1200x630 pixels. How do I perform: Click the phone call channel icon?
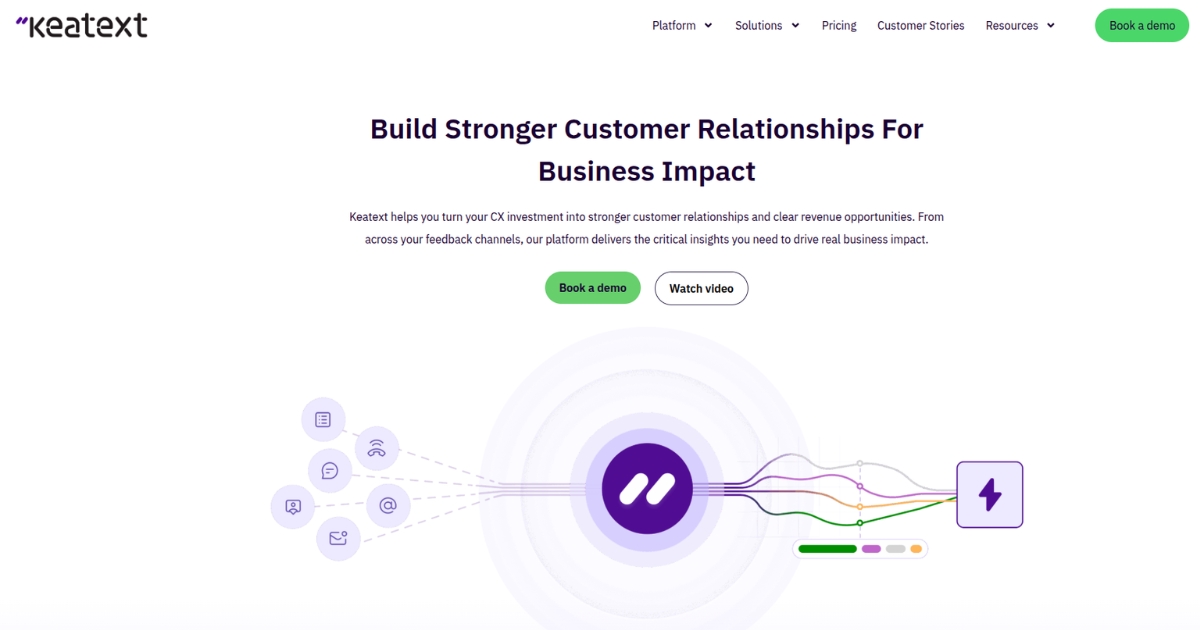[377, 448]
